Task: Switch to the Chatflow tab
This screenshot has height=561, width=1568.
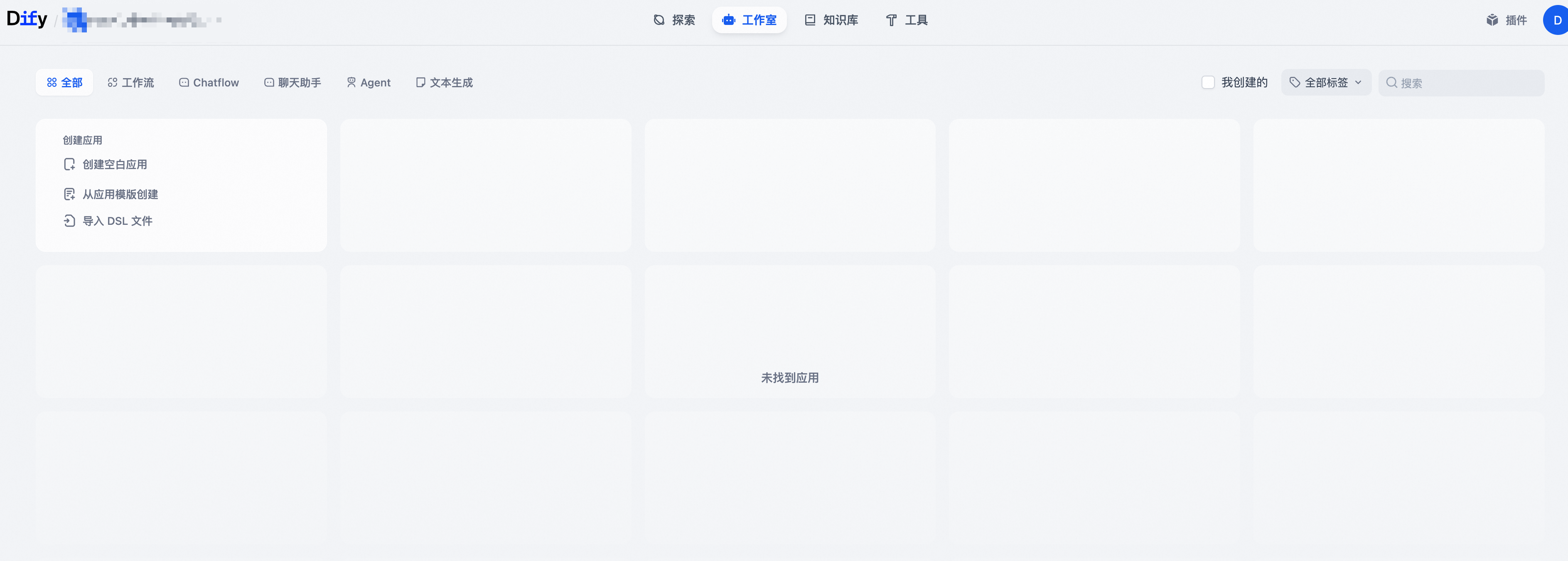Action: point(209,82)
